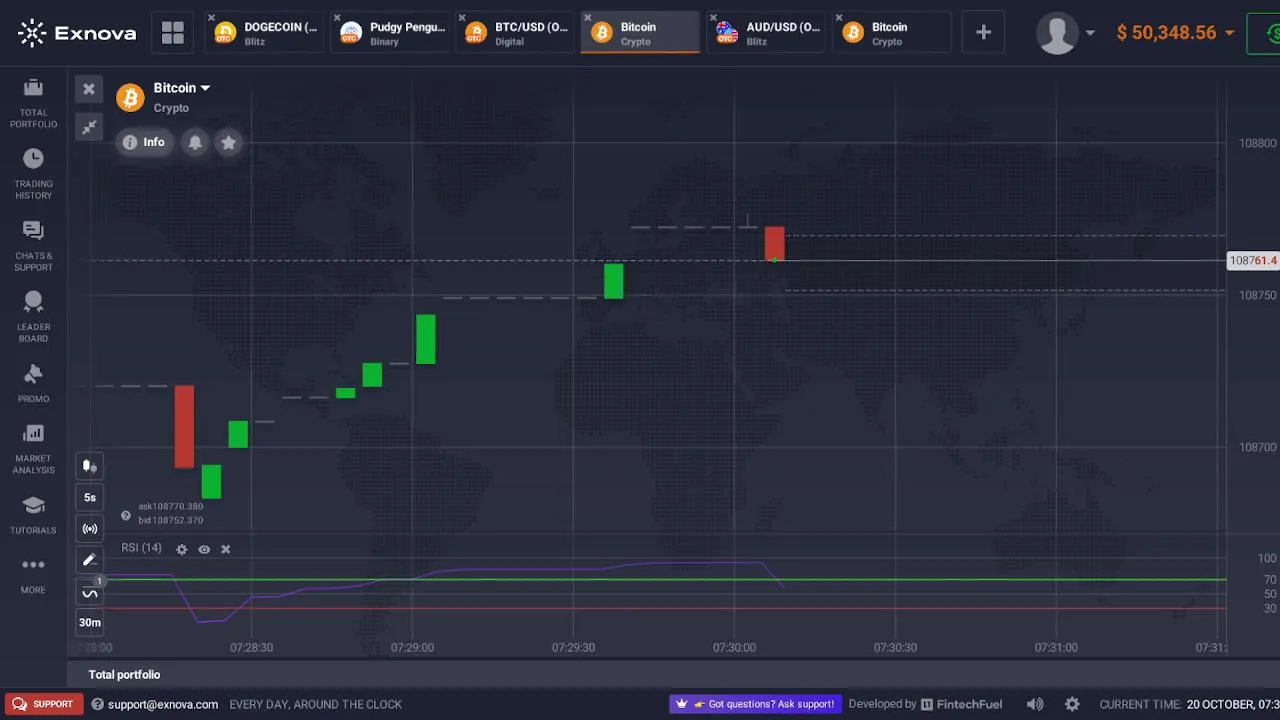Expand the account balance dropdown arrow

tap(1229, 33)
